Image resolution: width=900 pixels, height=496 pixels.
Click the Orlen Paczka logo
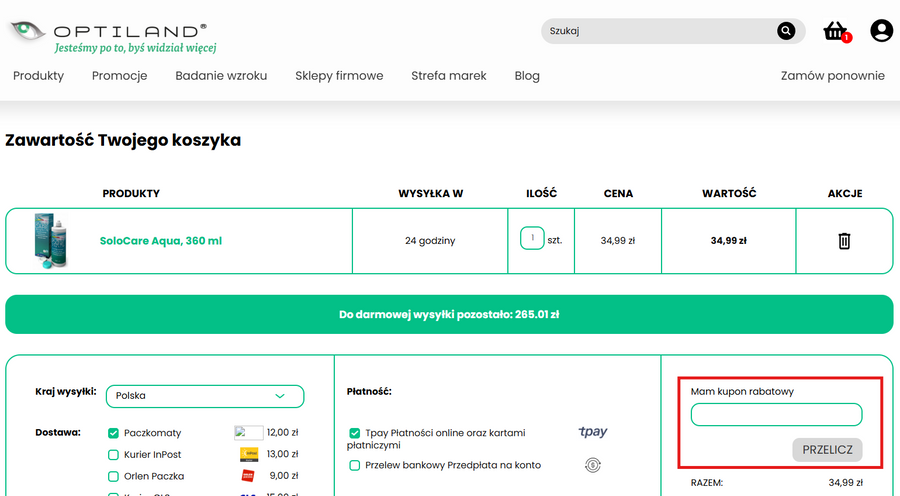pyautogui.click(x=249, y=476)
